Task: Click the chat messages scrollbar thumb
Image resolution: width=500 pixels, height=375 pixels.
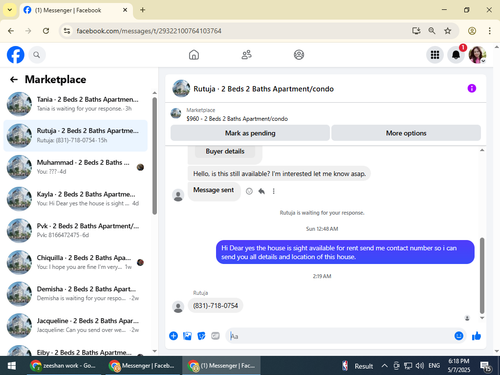Action: click(x=482, y=275)
